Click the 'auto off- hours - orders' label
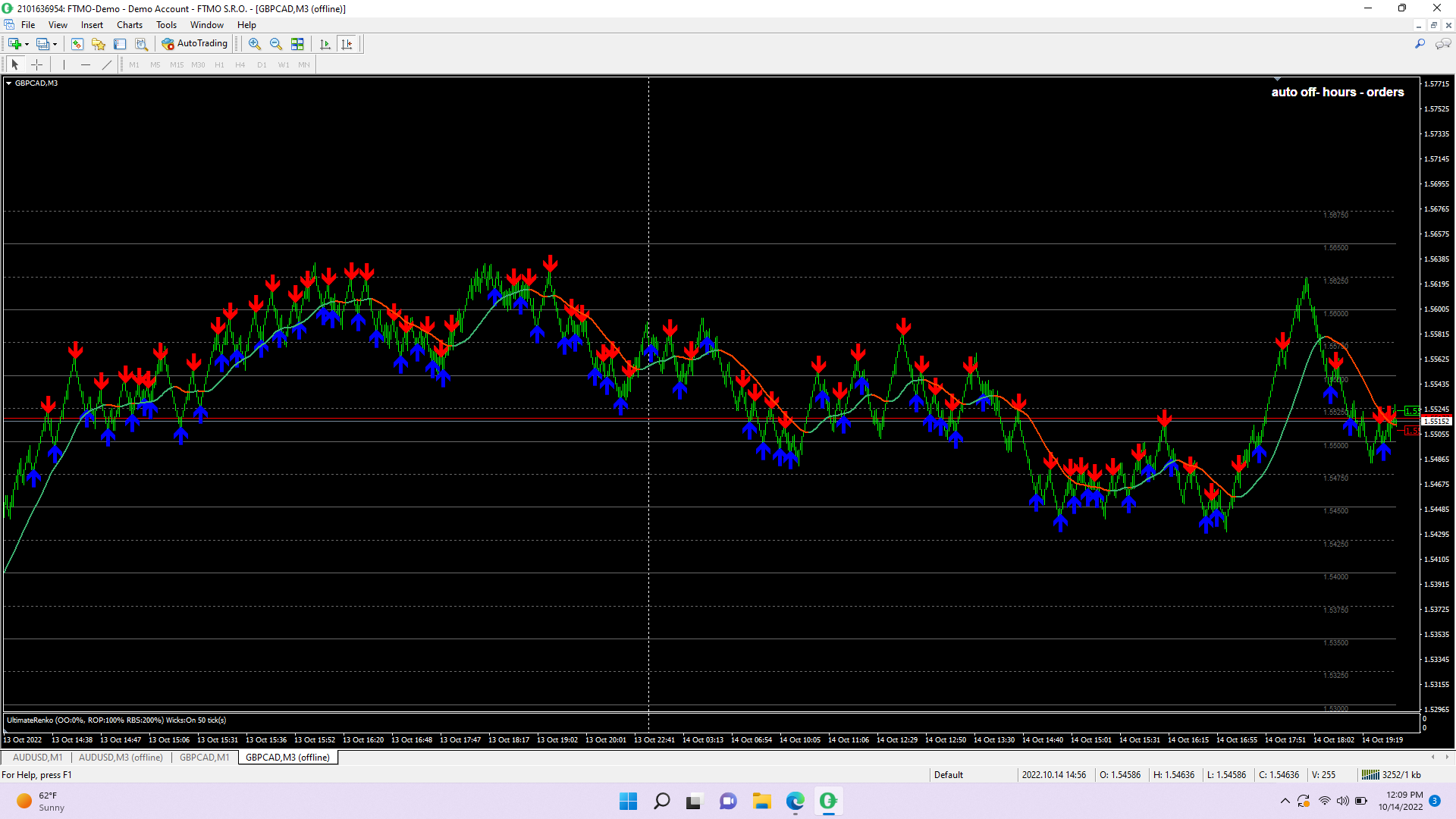1456x819 pixels. [x=1337, y=92]
